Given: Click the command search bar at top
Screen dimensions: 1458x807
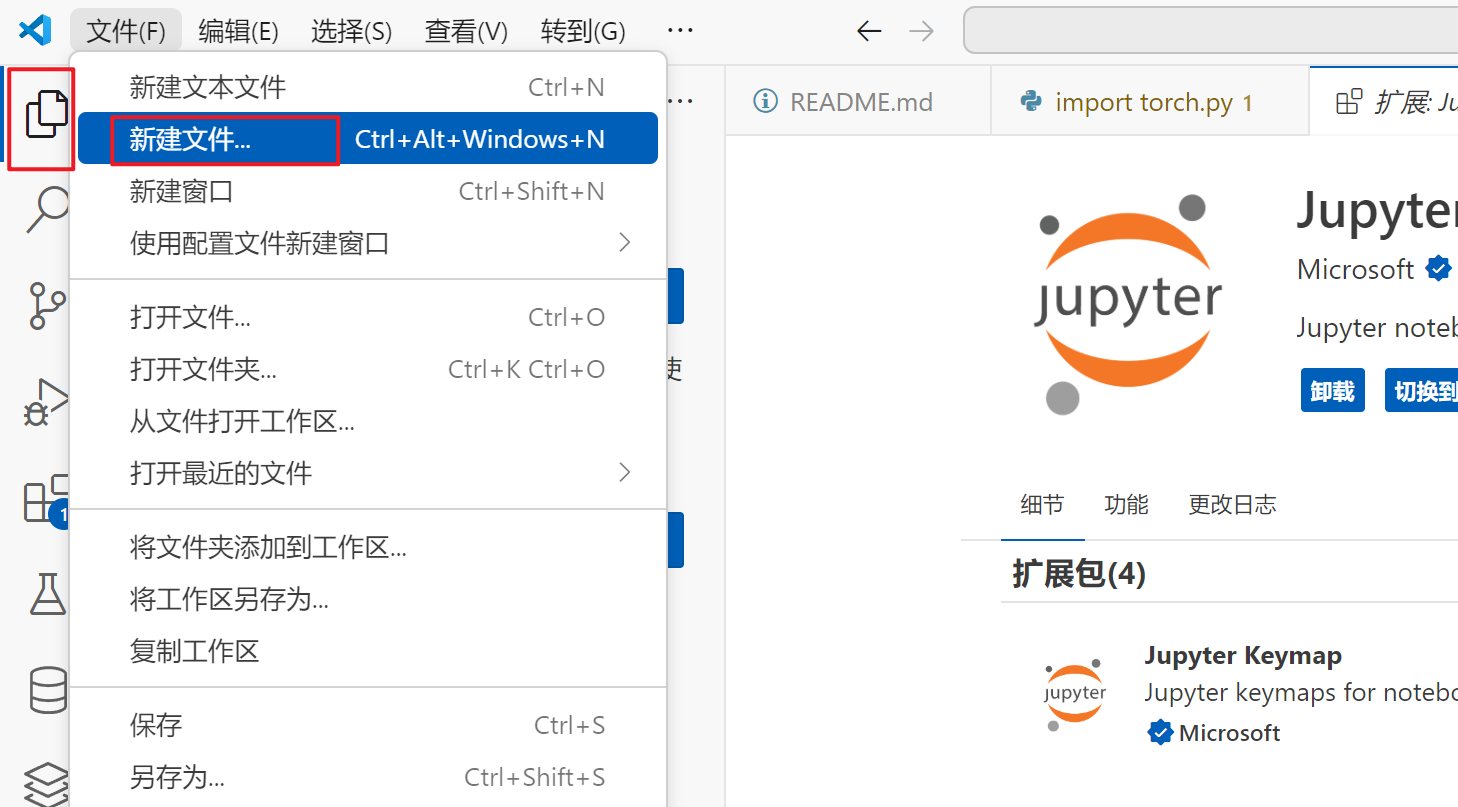Looking at the screenshot, I should pyautogui.click(x=1200, y=30).
